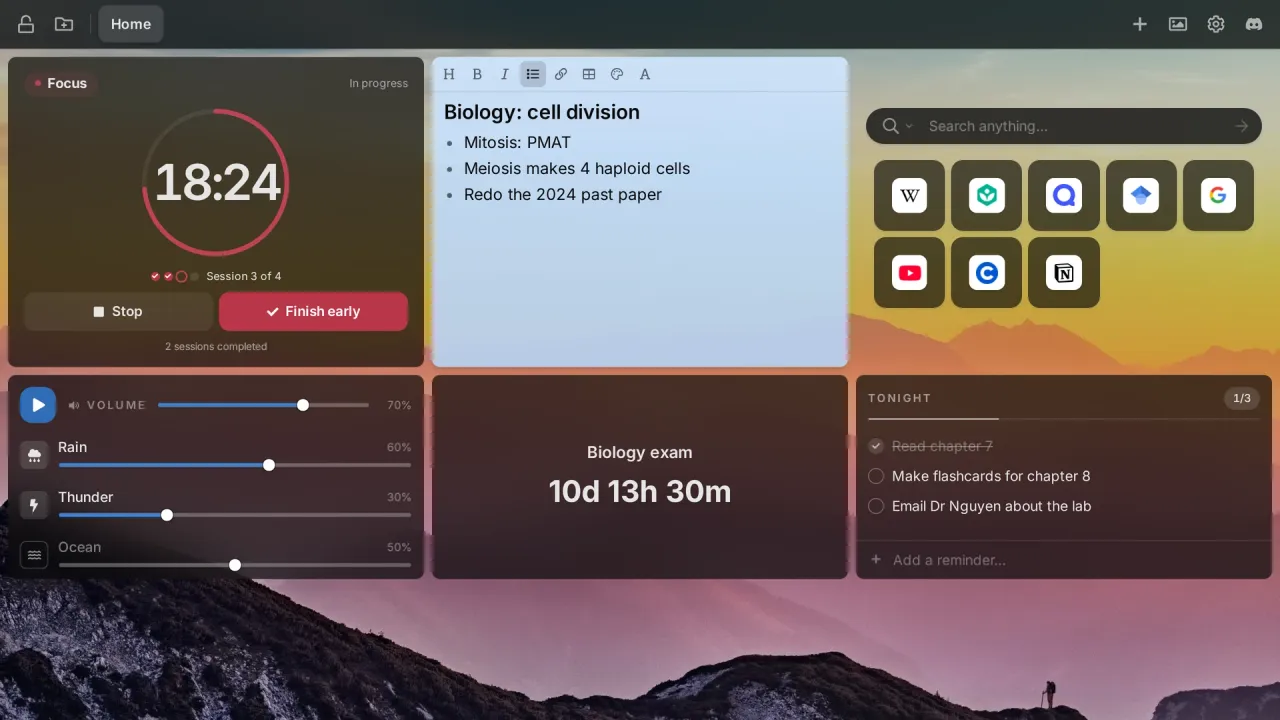The image size is (1280, 720).
Task: Open the Coursera quick link
Action: coord(987,272)
